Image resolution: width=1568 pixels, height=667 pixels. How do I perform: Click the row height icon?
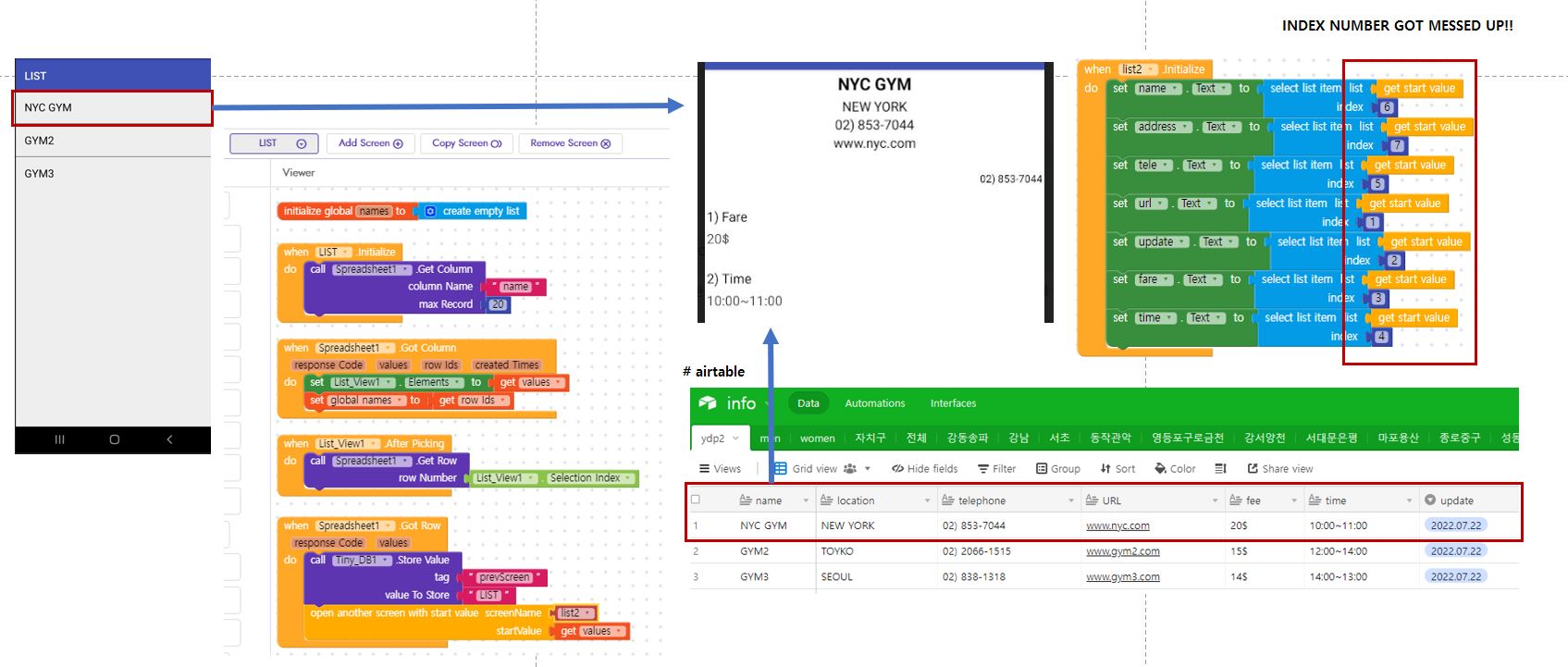point(1220,469)
